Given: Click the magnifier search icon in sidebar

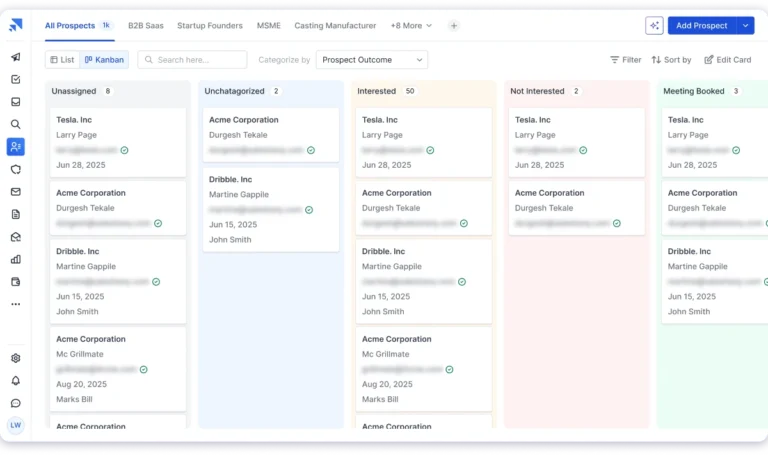Looking at the screenshot, I should pos(16,124).
